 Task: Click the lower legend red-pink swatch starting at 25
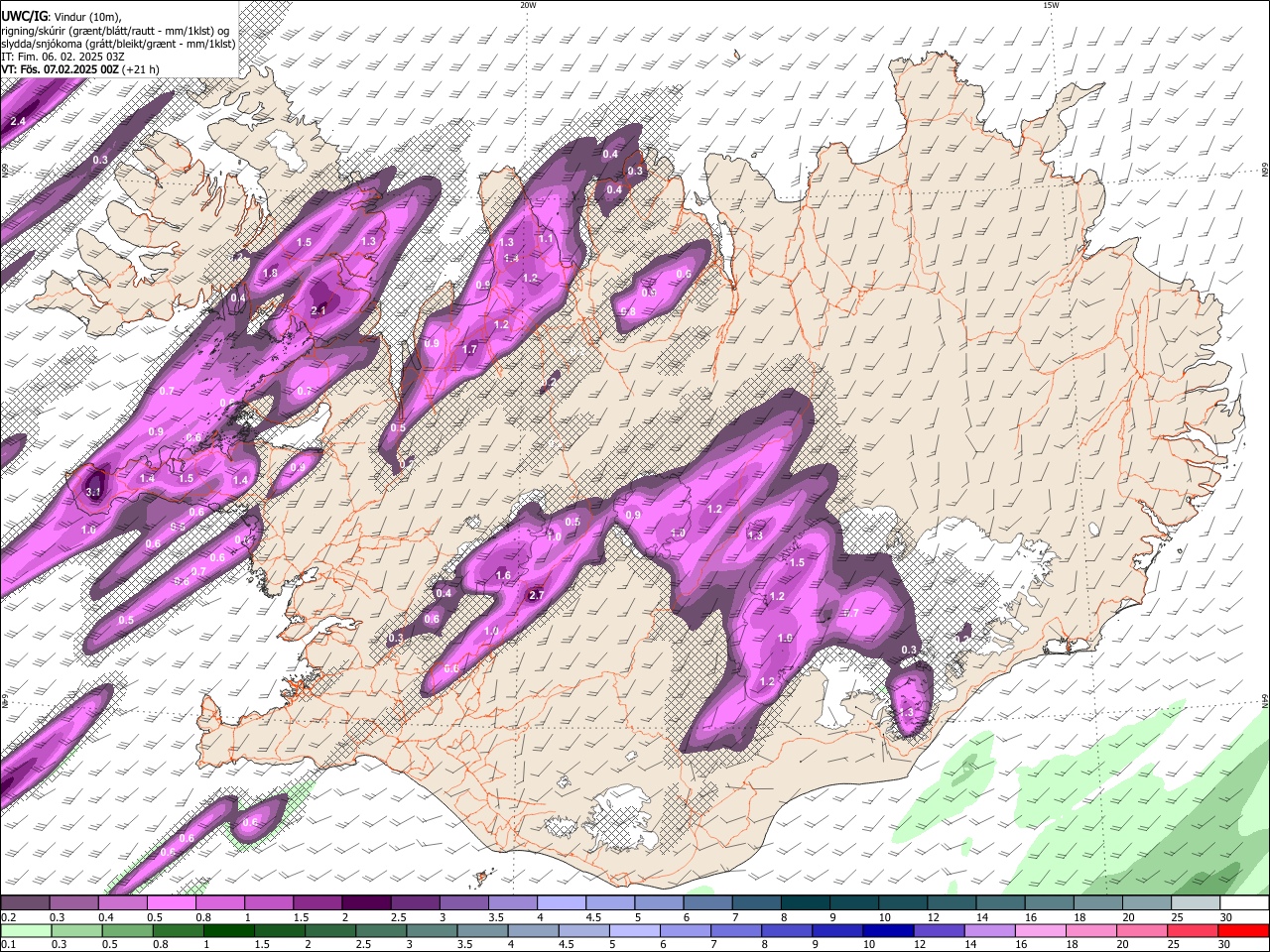point(1193,930)
